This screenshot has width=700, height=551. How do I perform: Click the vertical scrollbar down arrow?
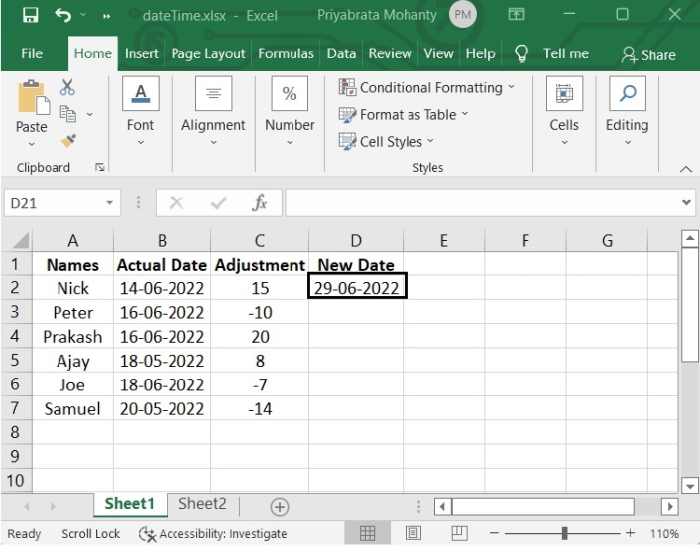click(690, 485)
